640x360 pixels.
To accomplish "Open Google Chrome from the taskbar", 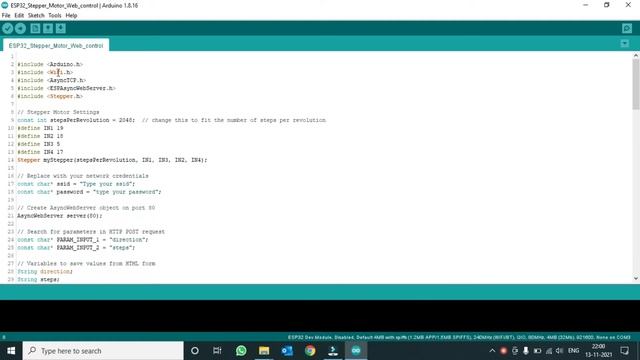I will [310, 351].
